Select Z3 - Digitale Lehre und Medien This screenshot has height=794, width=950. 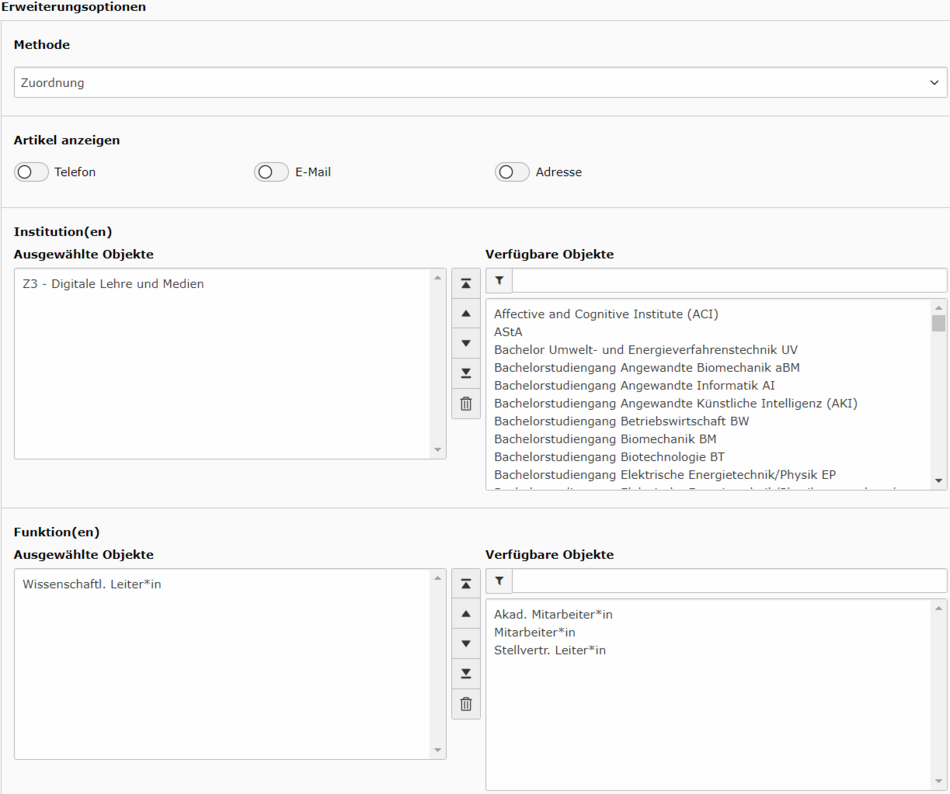(113, 284)
